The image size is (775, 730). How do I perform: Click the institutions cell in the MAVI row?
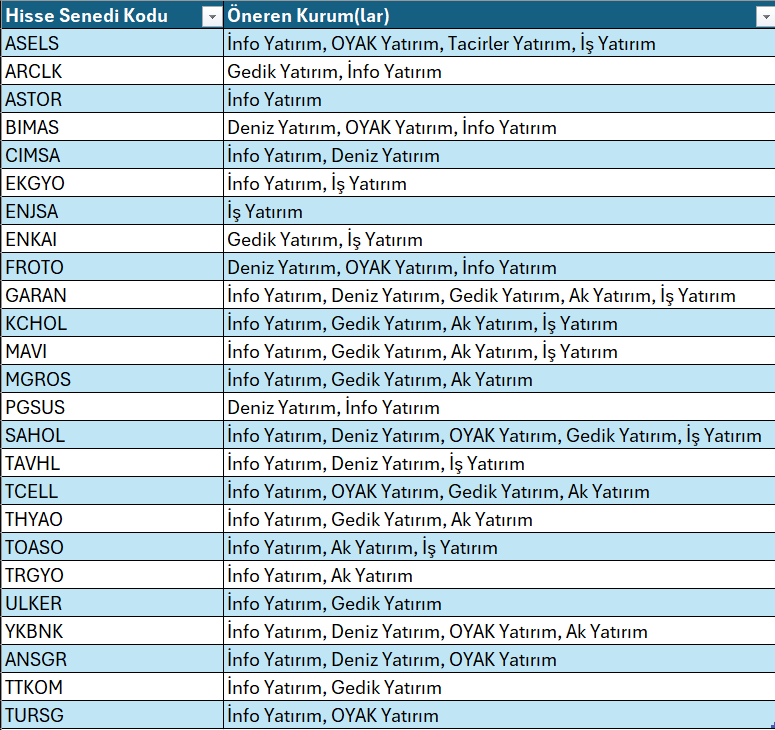(x=499, y=350)
